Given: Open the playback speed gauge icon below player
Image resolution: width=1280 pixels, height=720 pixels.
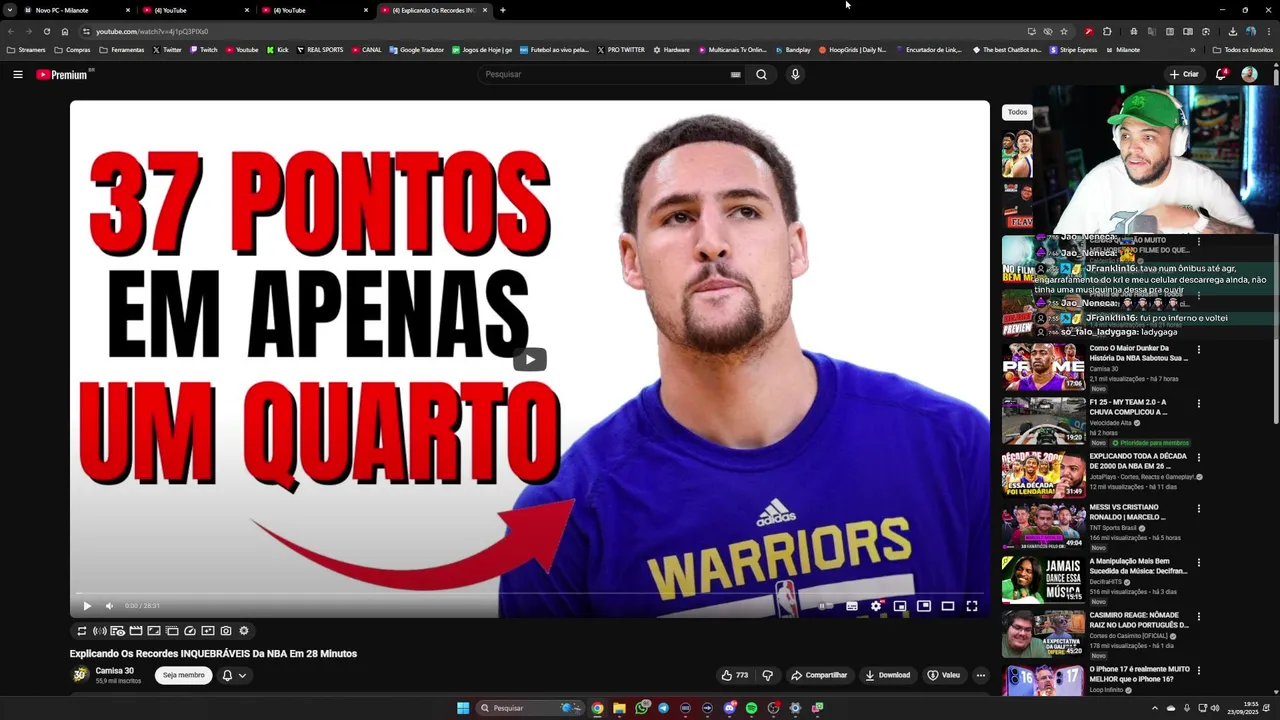Looking at the screenshot, I should point(190,631).
